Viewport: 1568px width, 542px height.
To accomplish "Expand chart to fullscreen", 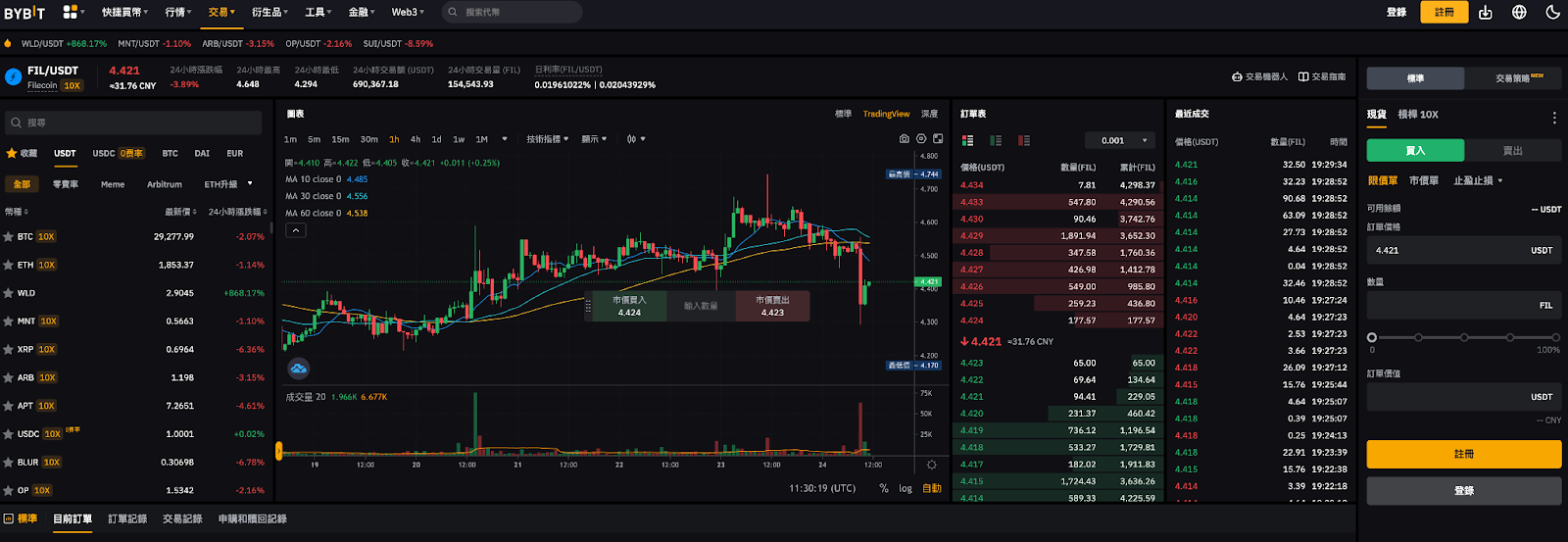I will [x=938, y=139].
